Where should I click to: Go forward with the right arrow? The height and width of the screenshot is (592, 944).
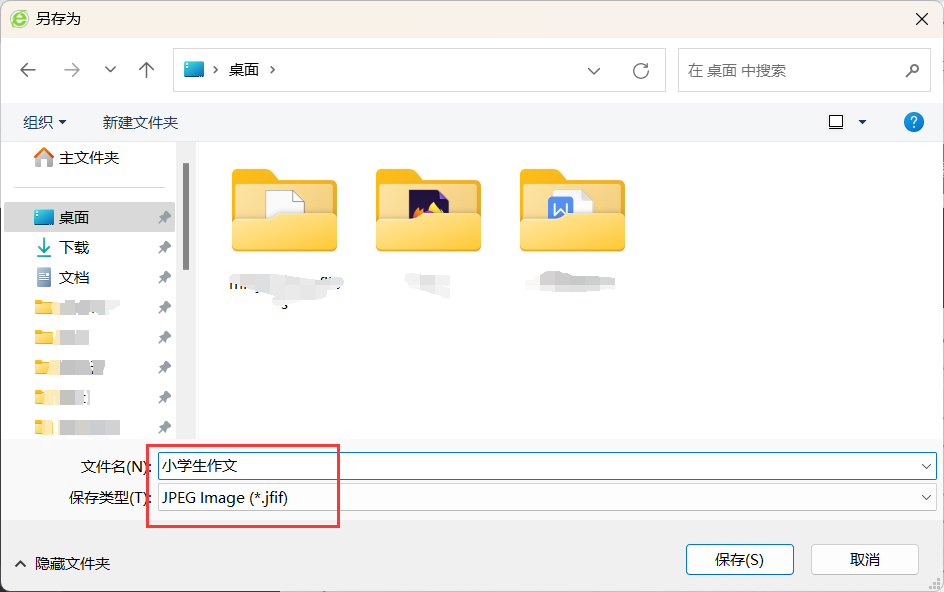click(x=72, y=70)
